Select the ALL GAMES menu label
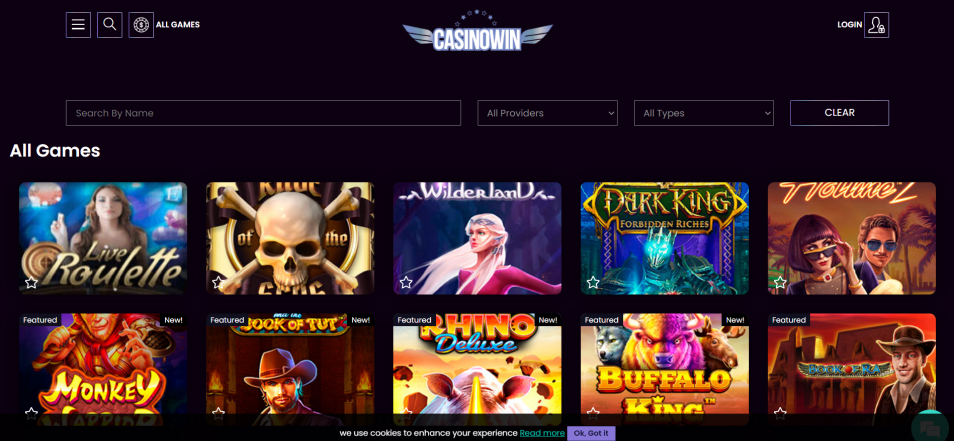Viewport: 954px width, 441px height. [x=178, y=25]
